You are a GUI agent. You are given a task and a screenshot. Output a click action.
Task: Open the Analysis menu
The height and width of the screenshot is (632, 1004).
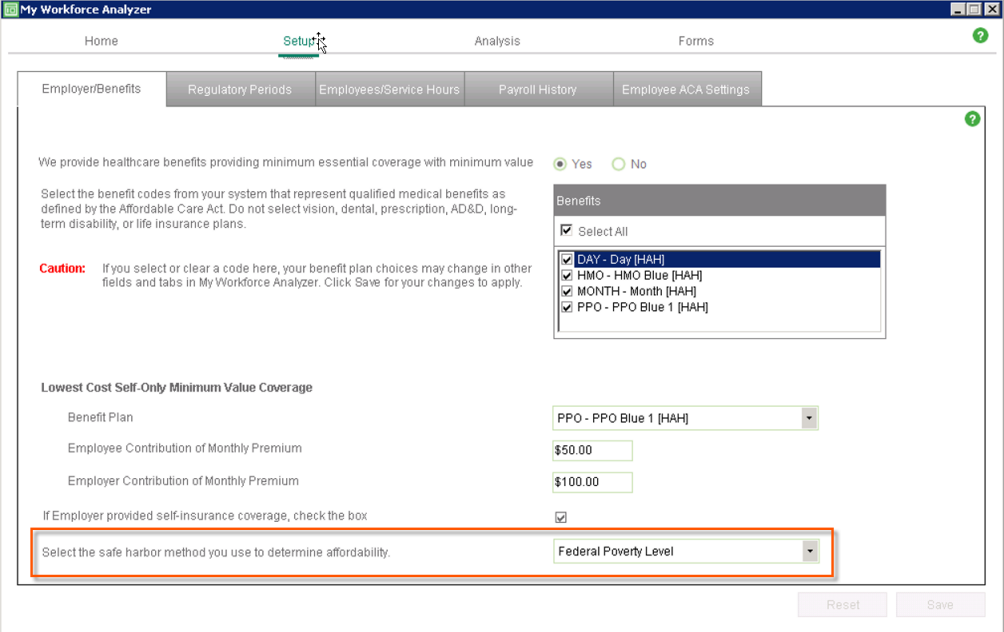(x=497, y=41)
